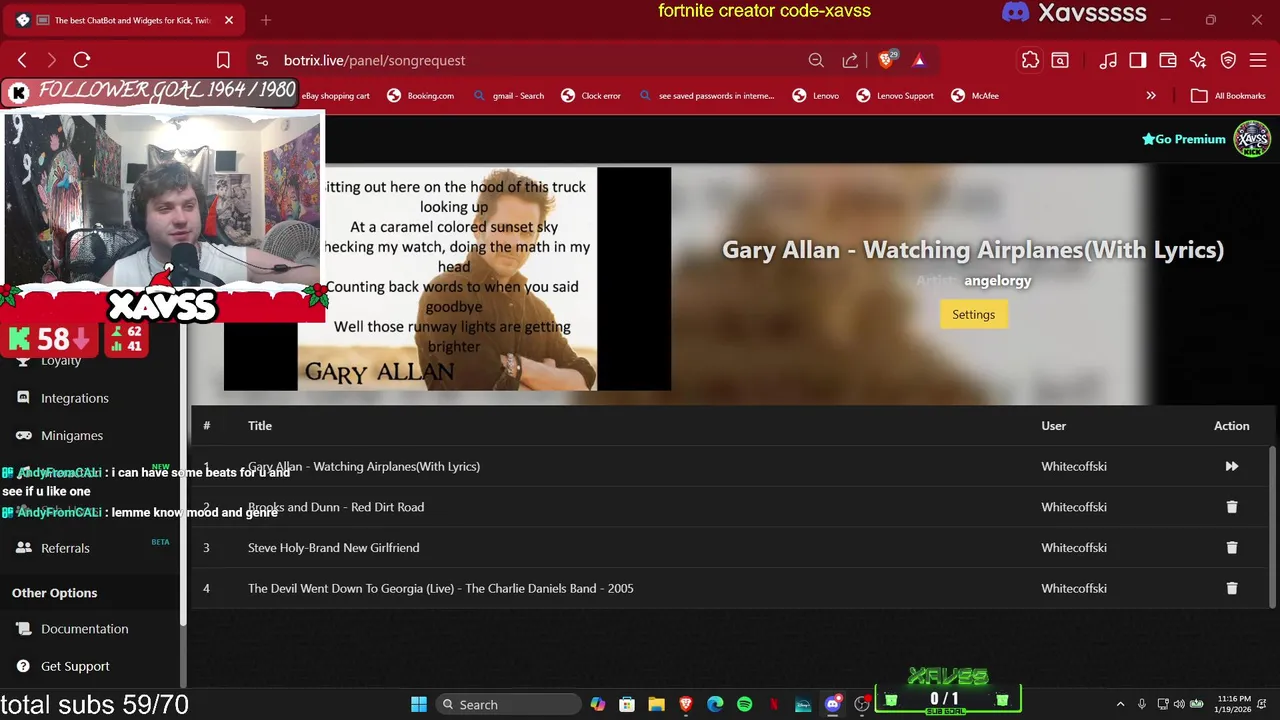Click the Get Support question mark icon
This screenshot has width=1280, height=720.
coord(23,666)
